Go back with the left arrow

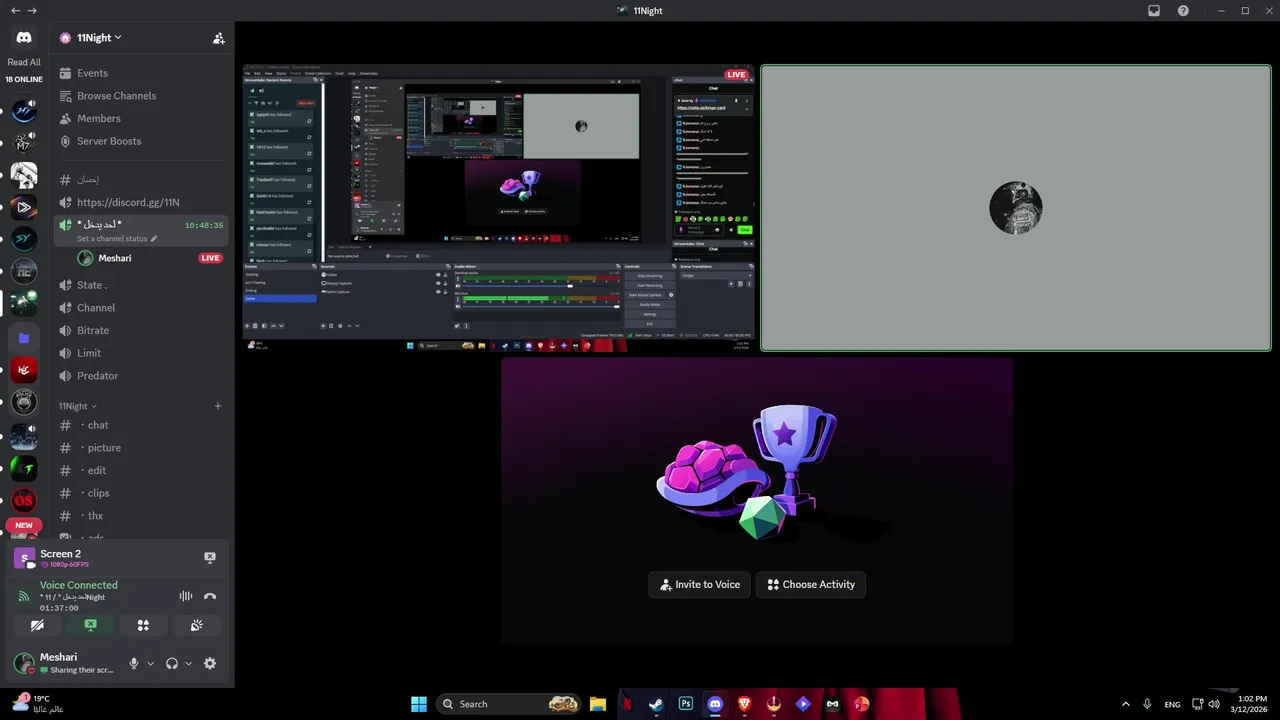(15, 11)
